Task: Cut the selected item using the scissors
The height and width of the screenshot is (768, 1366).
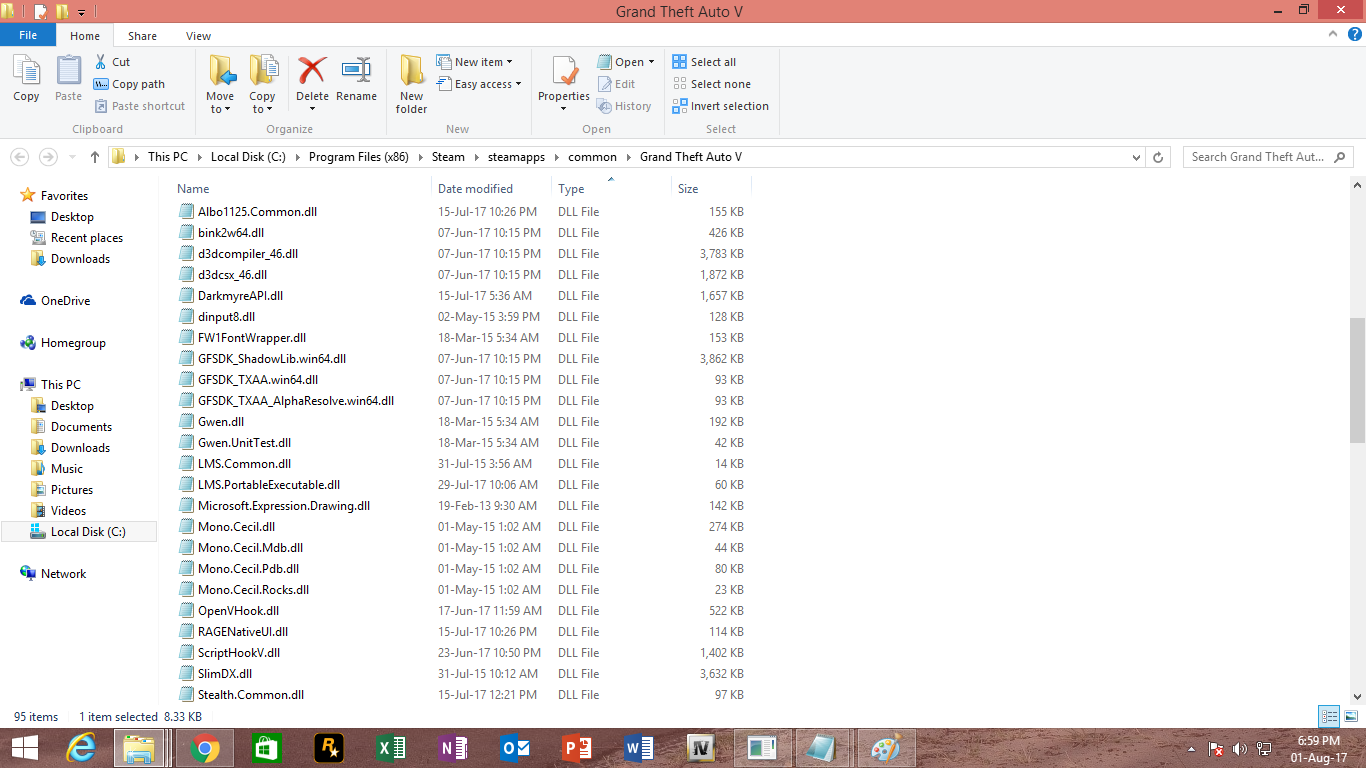Action: tap(112, 62)
